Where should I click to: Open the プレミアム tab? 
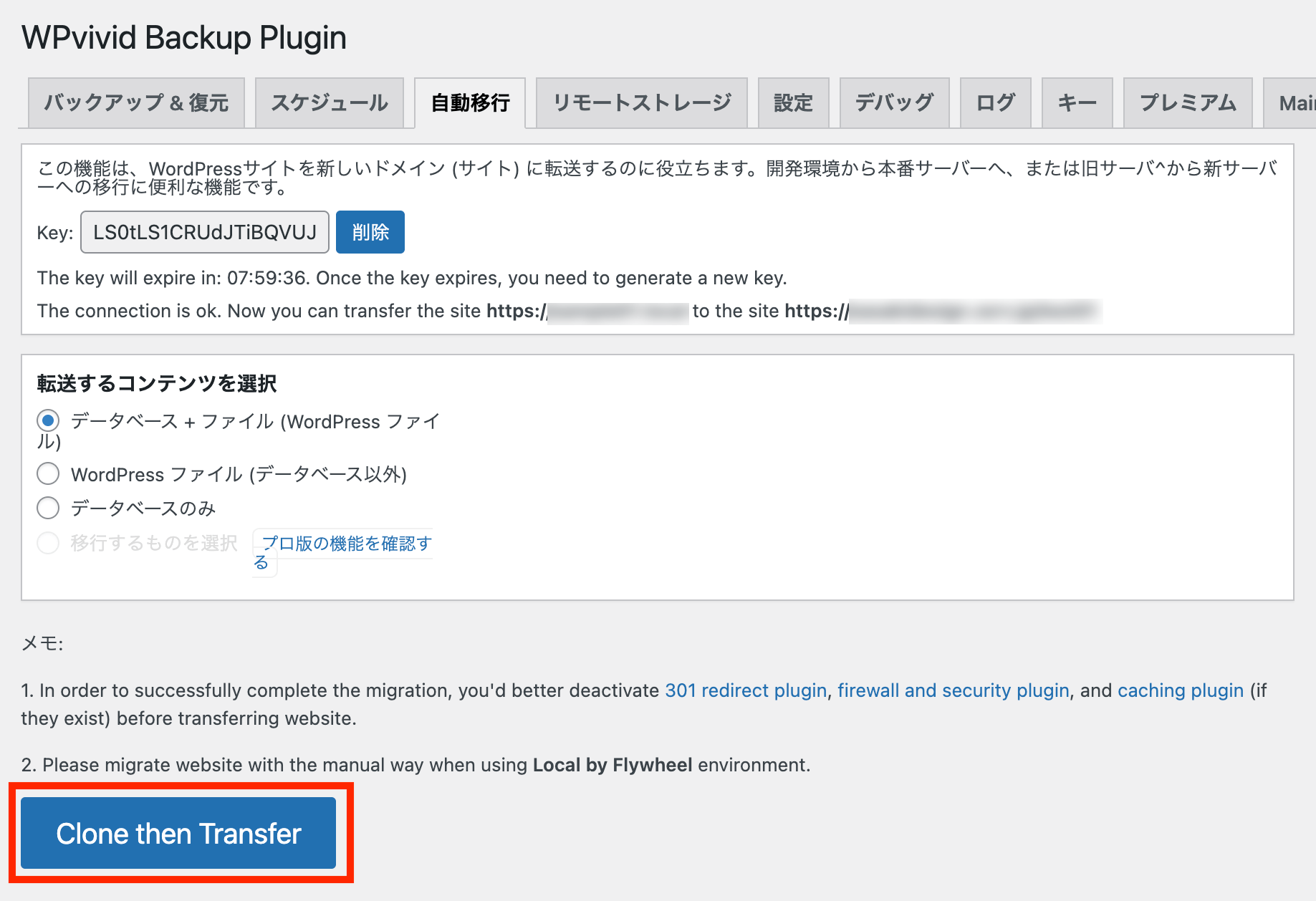pyautogui.click(x=1188, y=103)
